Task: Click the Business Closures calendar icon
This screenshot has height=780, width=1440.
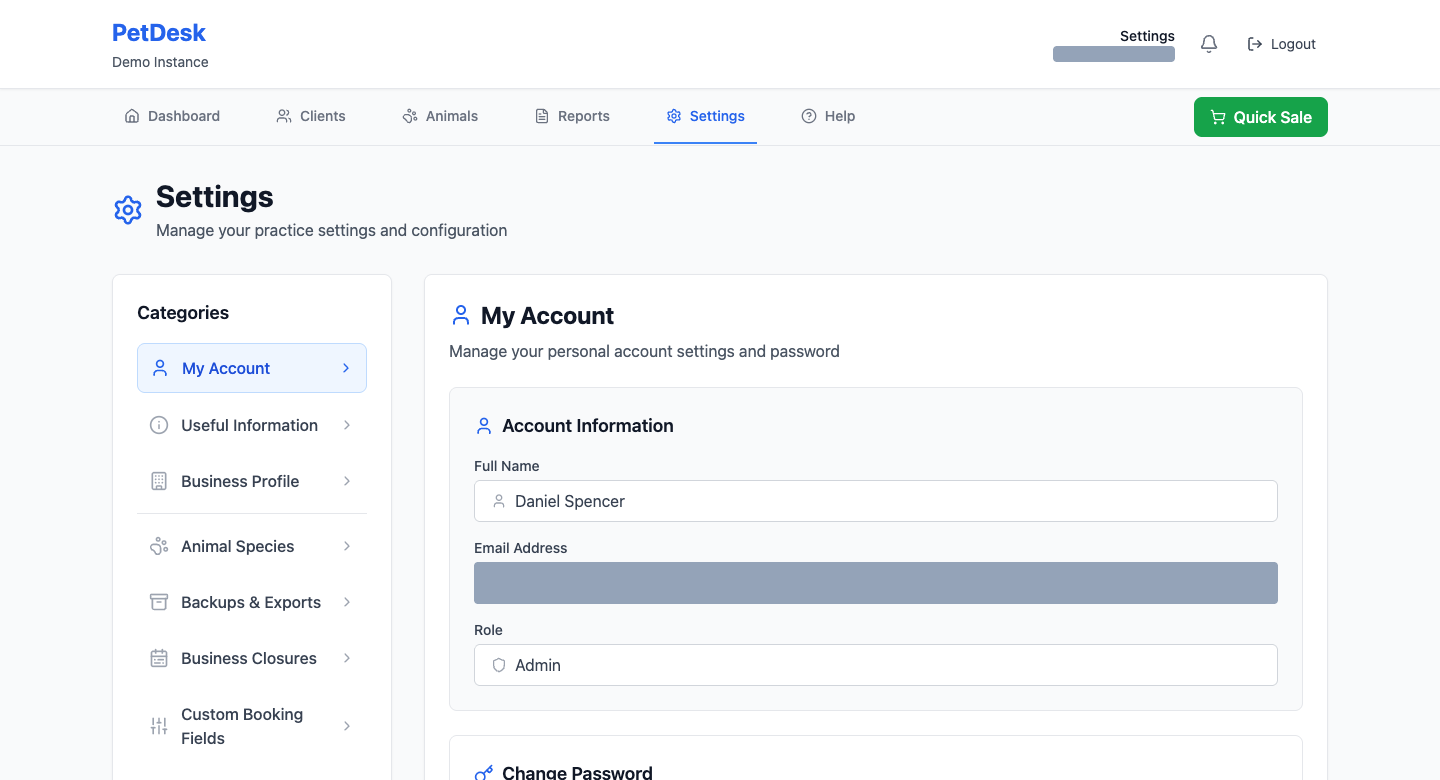Action: [159, 658]
